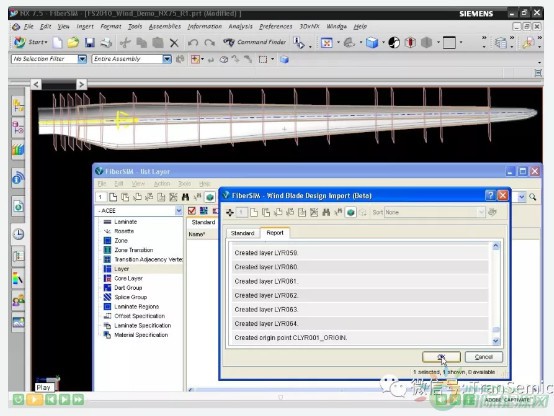This screenshot has width=554, height=416.
Task: Click the Undo arrow icon
Action: [x=193, y=43]
